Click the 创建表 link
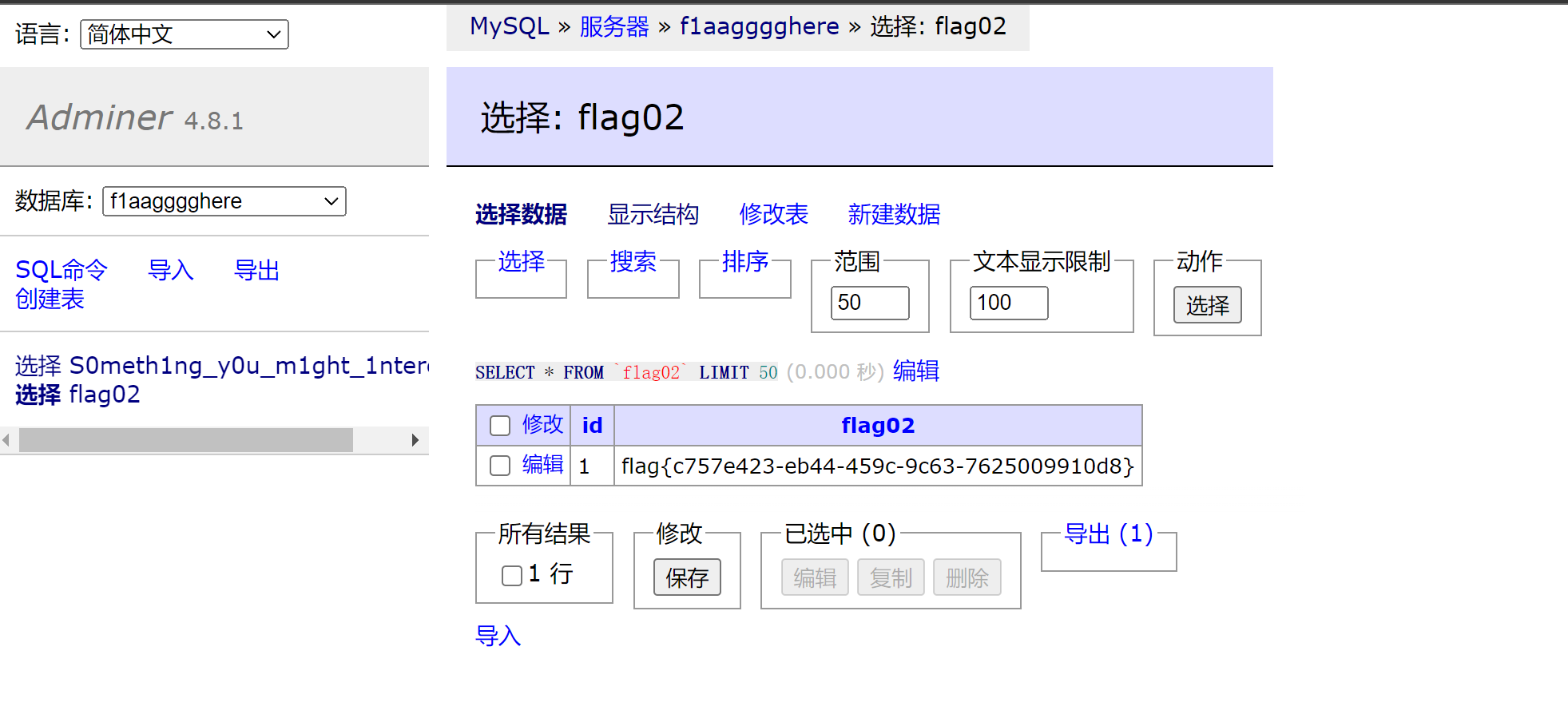Viewport: 1568px width, 722px height. 50,299
